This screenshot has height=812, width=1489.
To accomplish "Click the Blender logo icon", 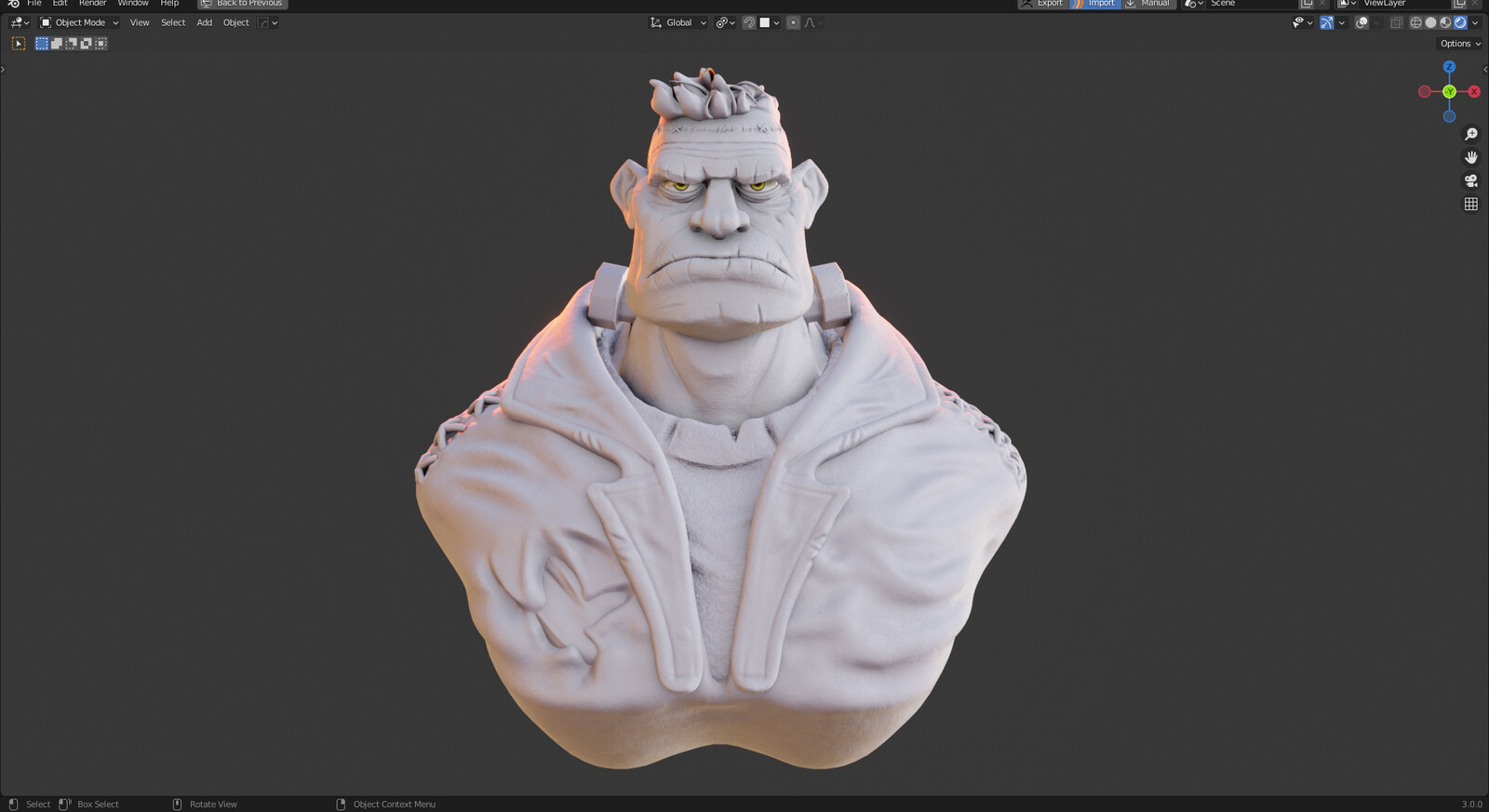I will (x=13, y=4).
